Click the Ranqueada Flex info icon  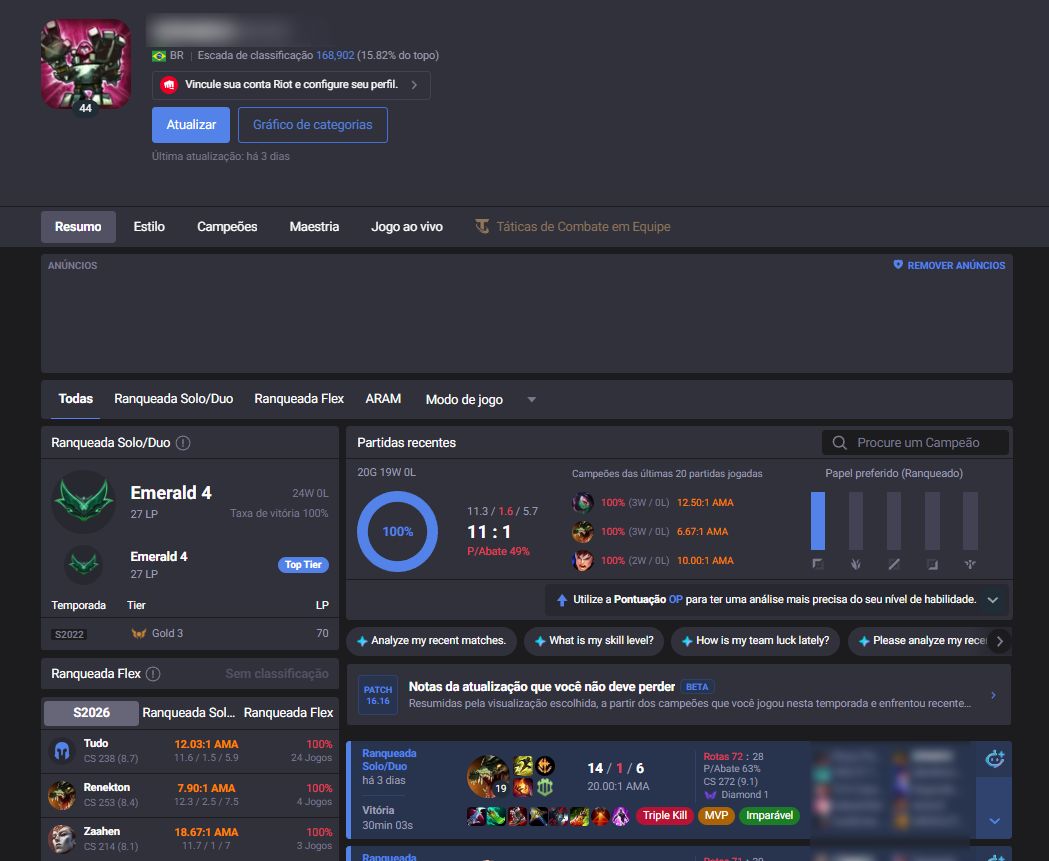pyautogui.click(x=153, y=674)
